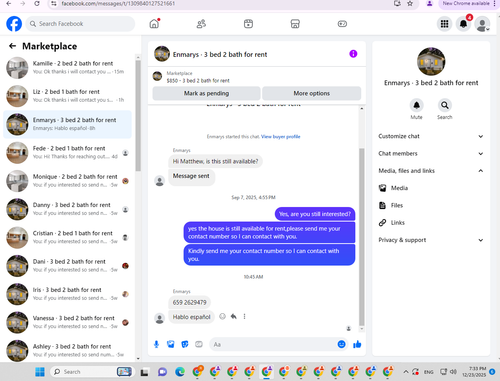Reload the page in Chrome
500x381 pixels.
(x=37, y=4)
